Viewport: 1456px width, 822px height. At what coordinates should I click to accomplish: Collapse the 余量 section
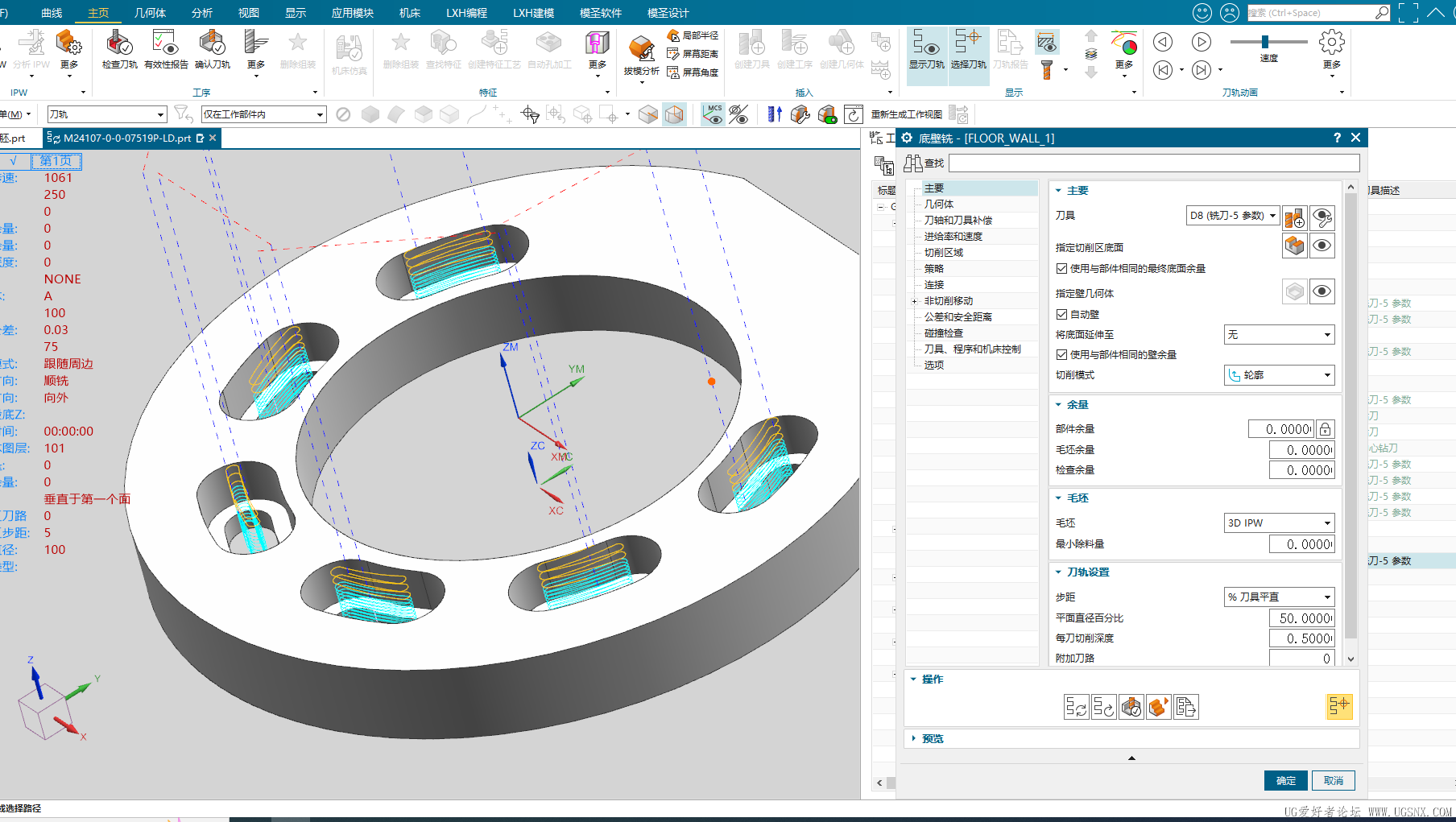click(x=1058, y=405)
